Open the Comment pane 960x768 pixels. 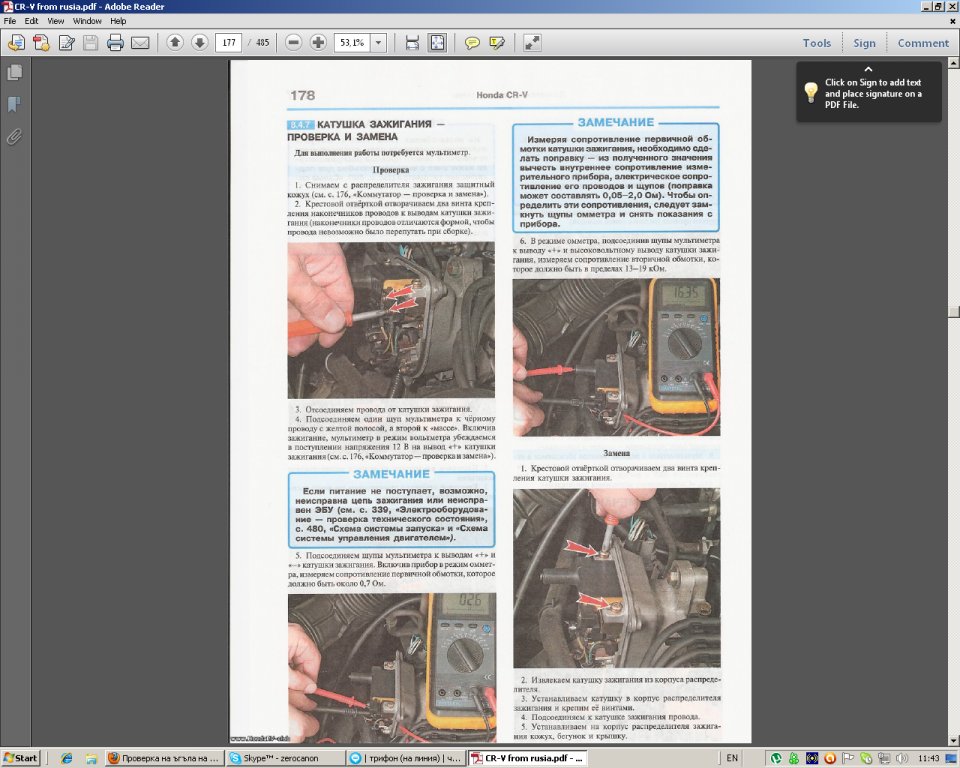coord(923,43)
